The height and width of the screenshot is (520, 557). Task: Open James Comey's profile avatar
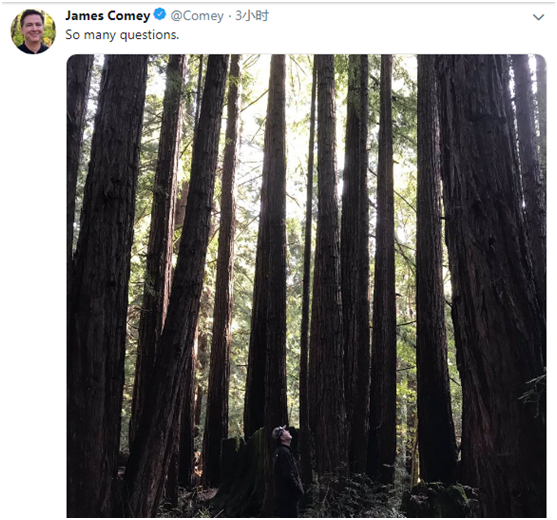(33, 32)
